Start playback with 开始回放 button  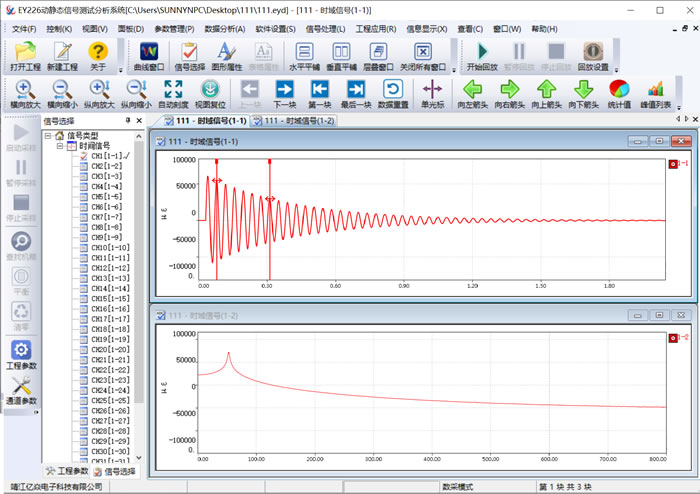pyautogui.click(x=483, y=51)
